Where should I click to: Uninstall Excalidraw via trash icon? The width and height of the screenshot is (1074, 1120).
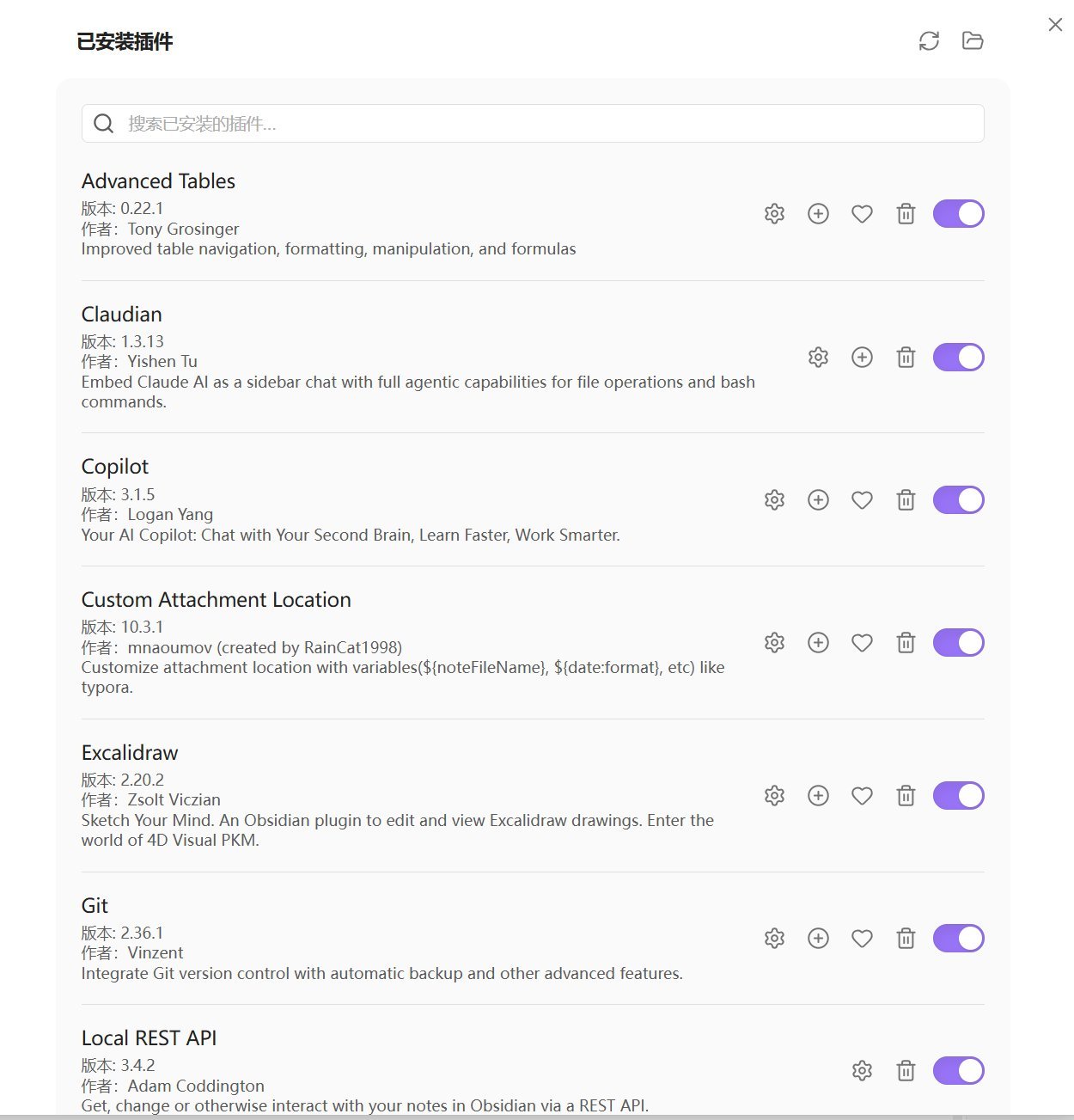point(906,795)
